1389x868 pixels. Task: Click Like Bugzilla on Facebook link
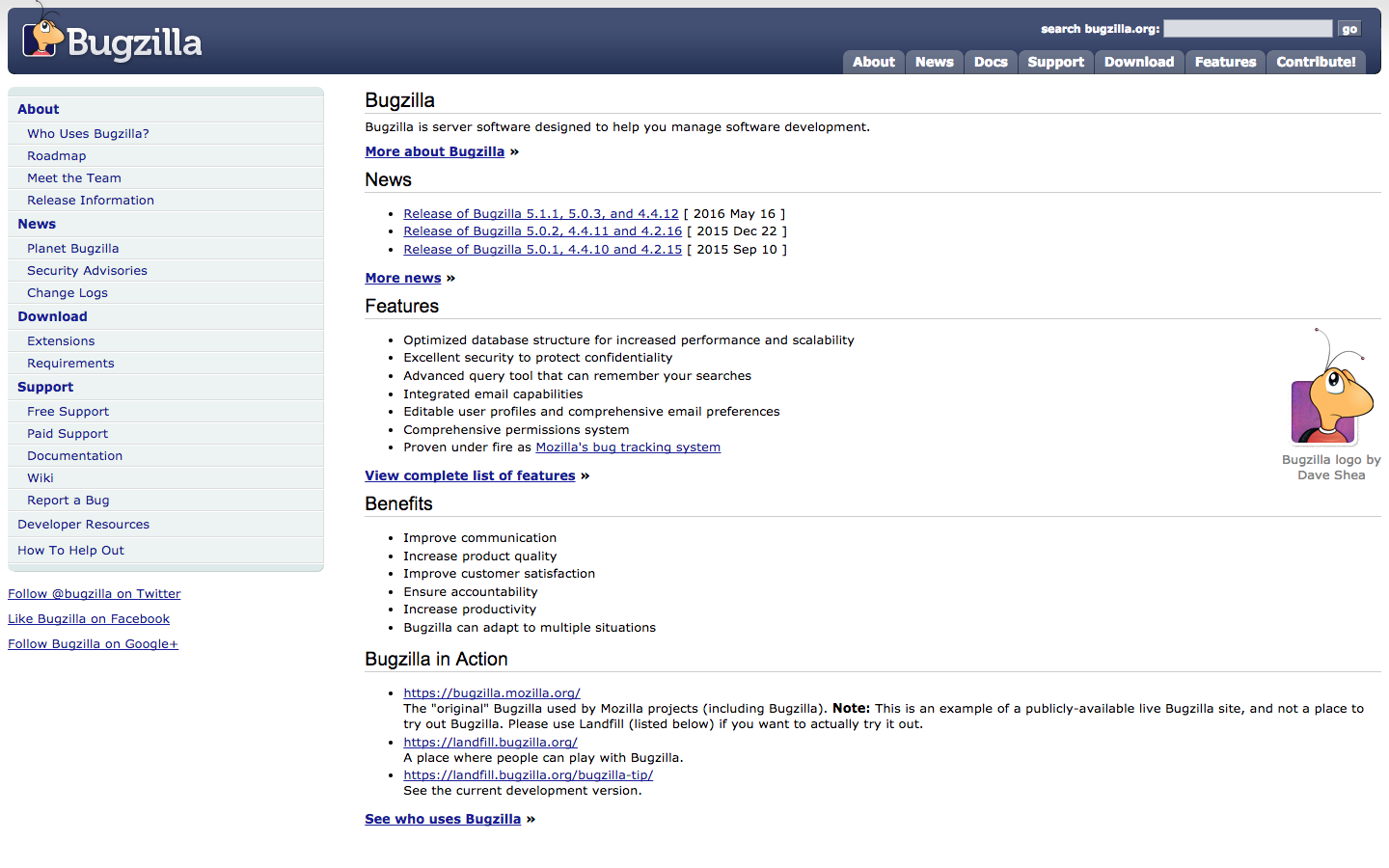click(x=89, y=619)
